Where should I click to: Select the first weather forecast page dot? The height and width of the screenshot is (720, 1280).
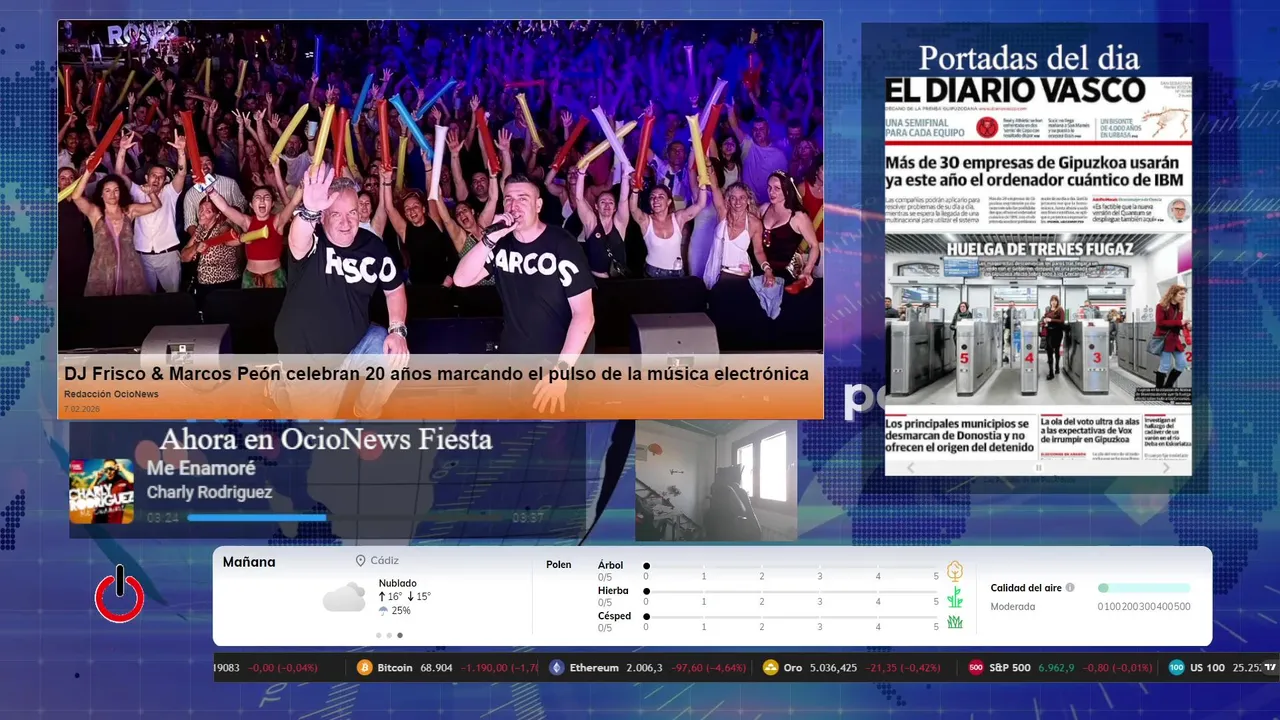[379, 635]
